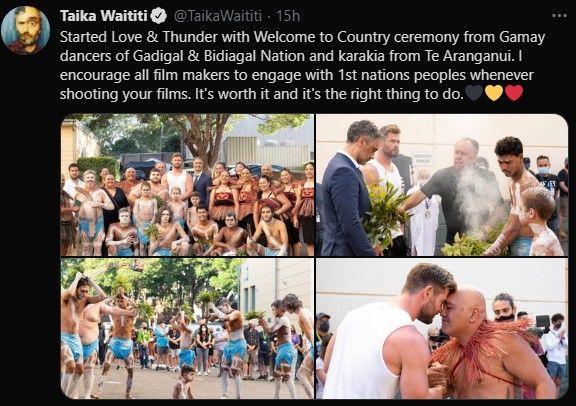Click the child dancer in bottom-left photo
Viewport: 576px width, 406px height.
coord(184,382)
